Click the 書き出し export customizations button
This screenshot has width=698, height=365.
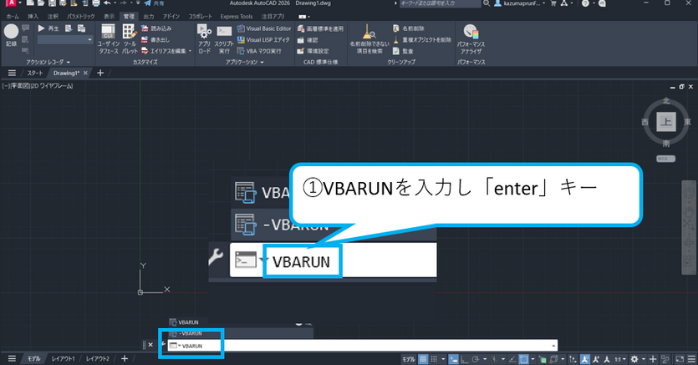click(155, 40)
